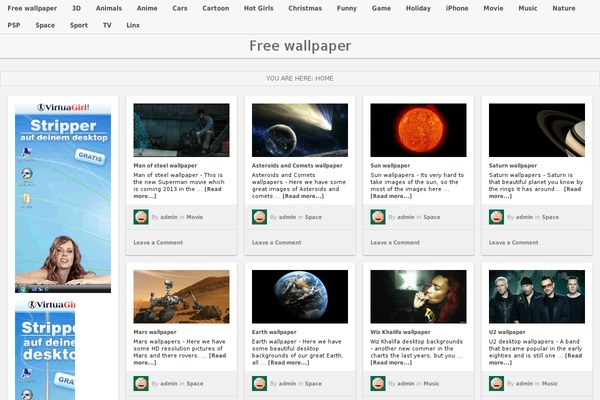Go to the Space menu item
Viewport: 600px width, 400px height.
click(45, 25)
